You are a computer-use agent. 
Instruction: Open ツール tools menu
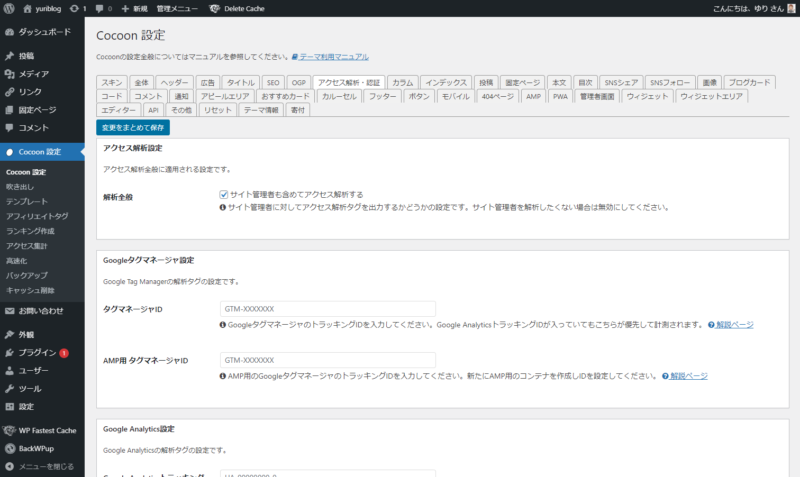pyautogui.click(x=42, y=389)
